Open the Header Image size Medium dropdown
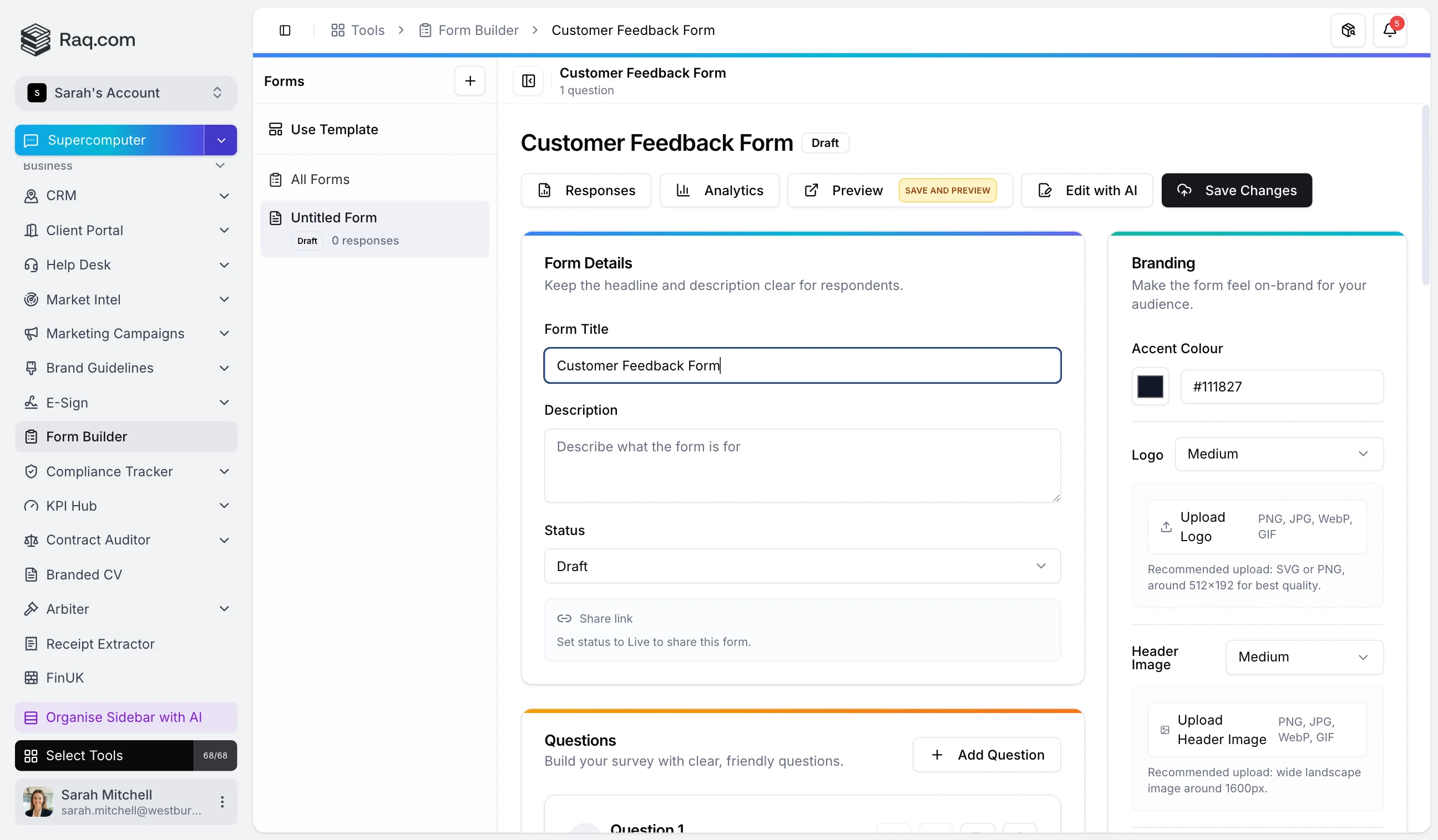1438x840 pixels. point(1304,657)
